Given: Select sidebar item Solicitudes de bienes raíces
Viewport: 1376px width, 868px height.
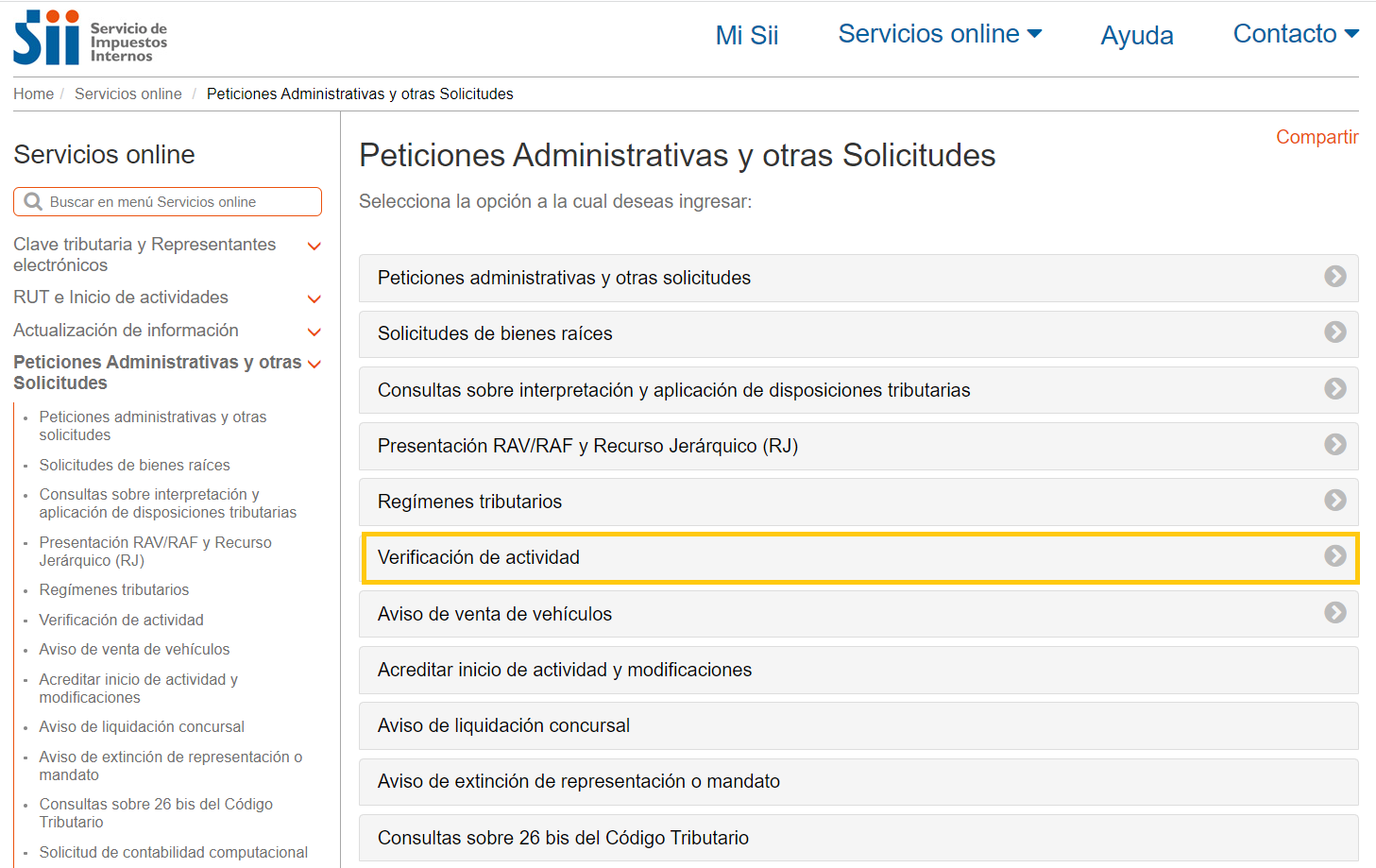Looking at the screenshot, I should 134,465.
